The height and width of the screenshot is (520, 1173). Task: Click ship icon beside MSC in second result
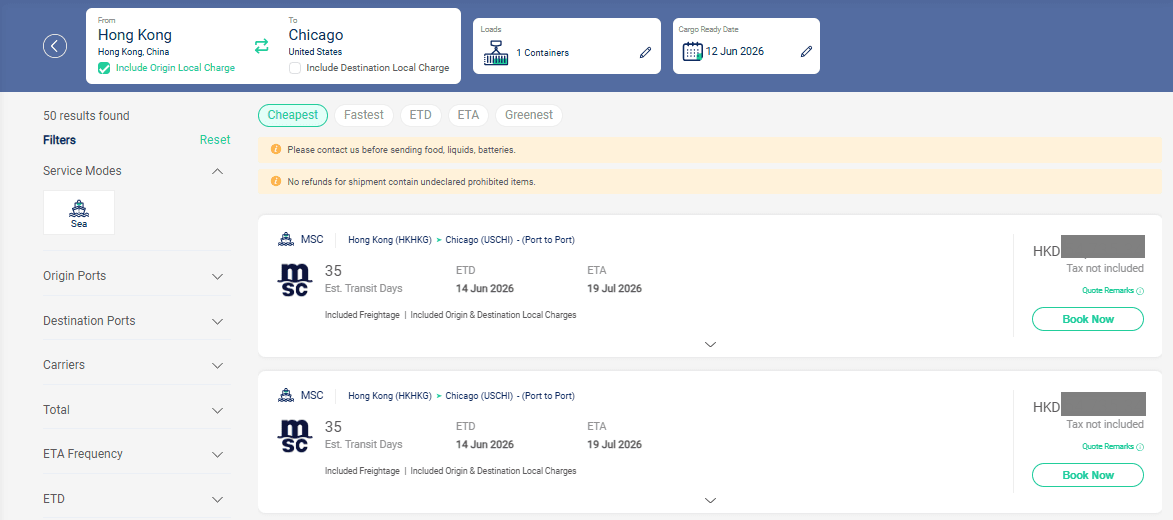[285, 395]
